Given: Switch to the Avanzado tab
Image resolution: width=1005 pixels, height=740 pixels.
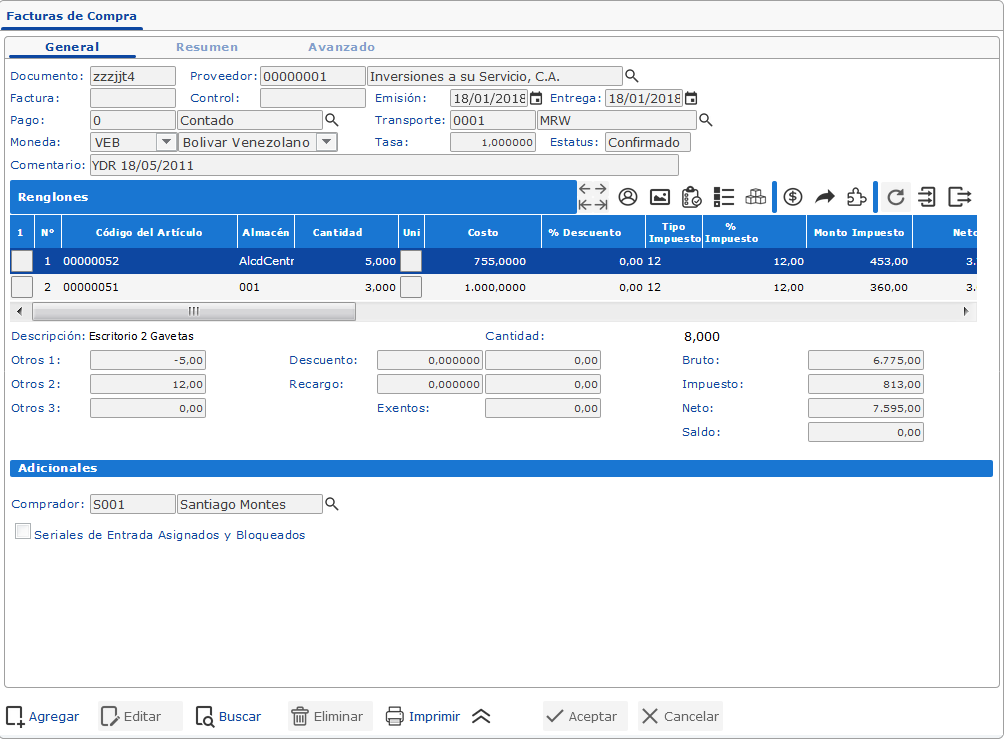Looking at the screenshot, I should click(341, 47).
